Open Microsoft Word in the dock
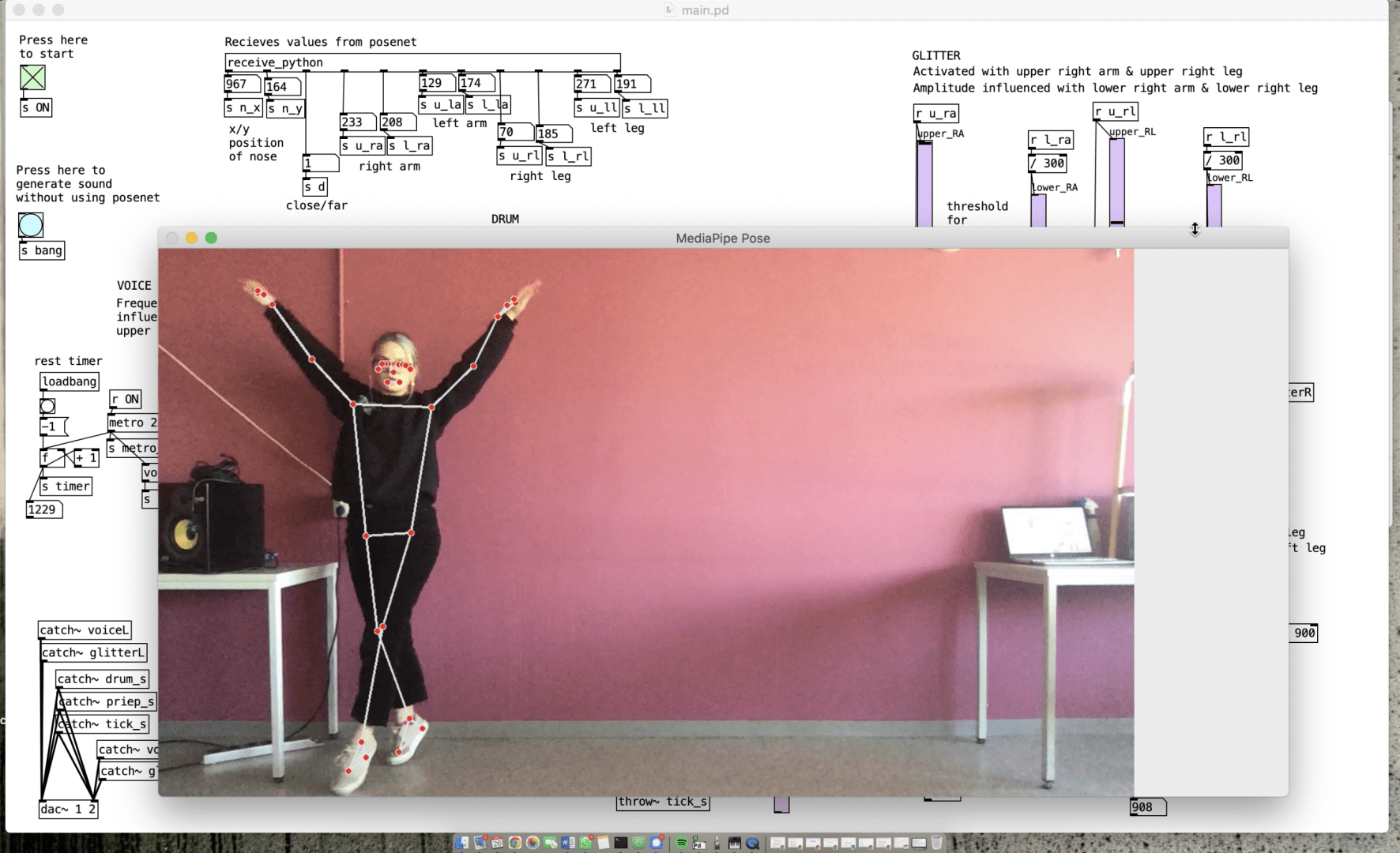 tap(567, 843)
